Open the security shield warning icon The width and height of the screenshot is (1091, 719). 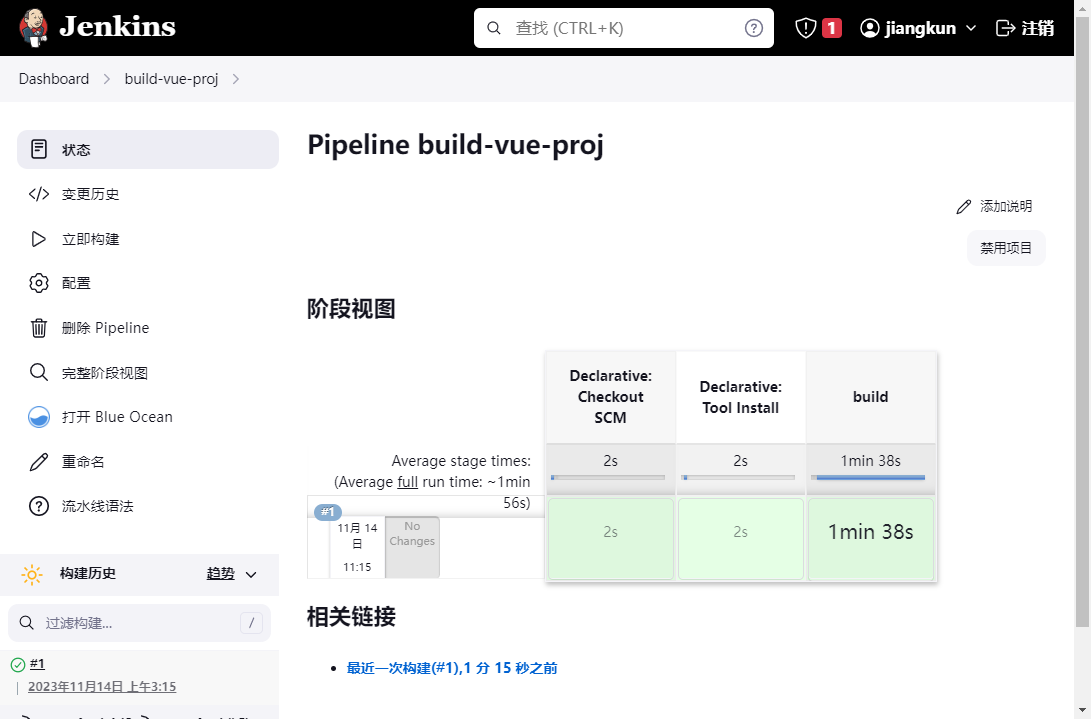tap(806, 28)
